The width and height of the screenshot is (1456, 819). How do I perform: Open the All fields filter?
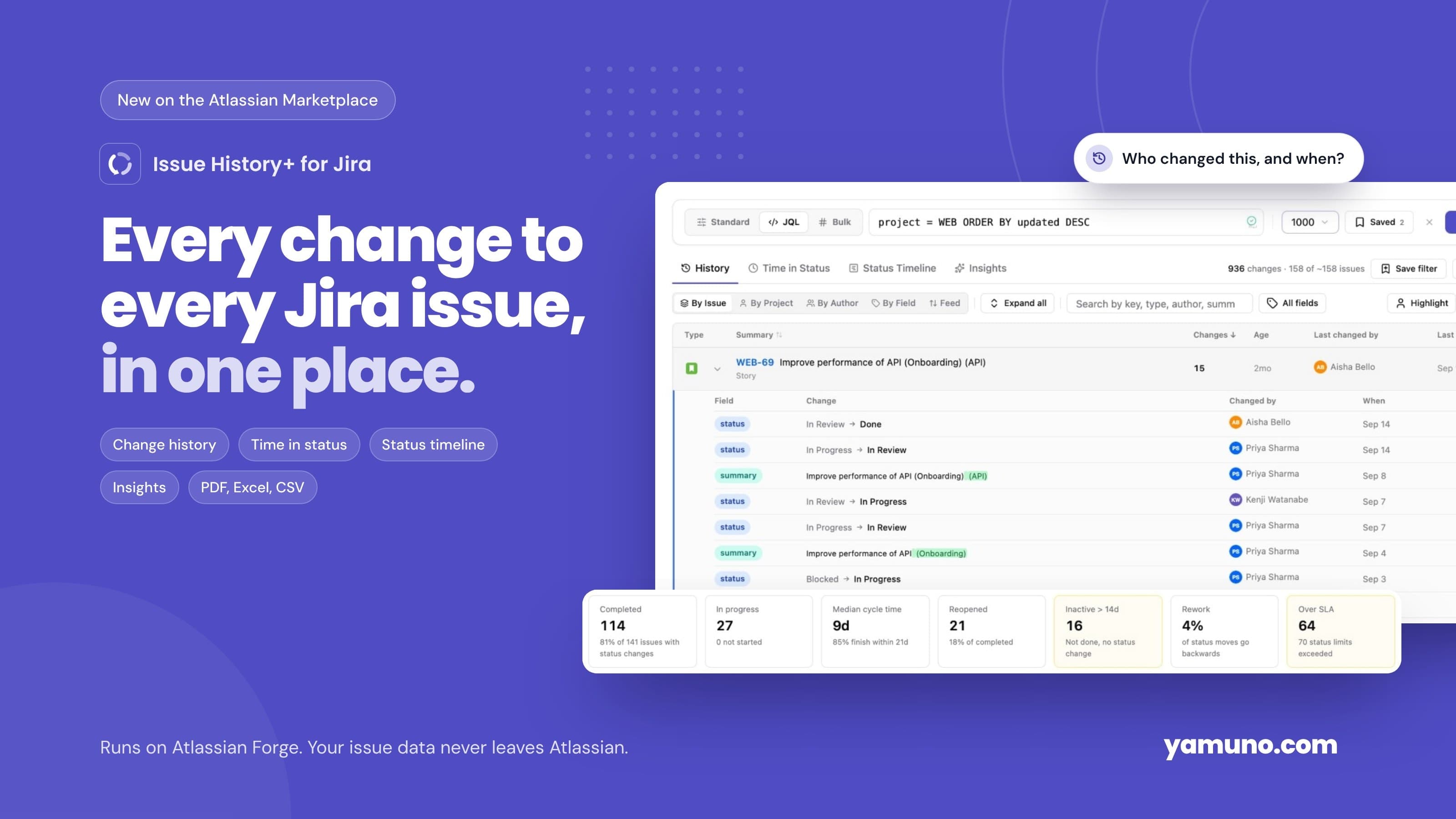[1292, 303]
